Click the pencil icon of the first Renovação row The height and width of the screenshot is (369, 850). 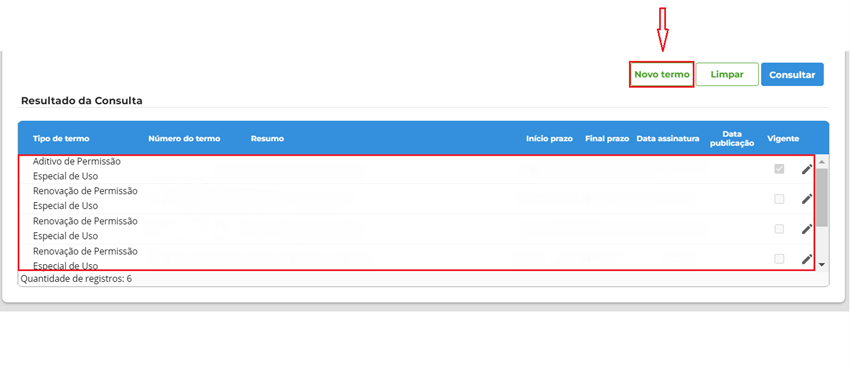click(807, 199)
